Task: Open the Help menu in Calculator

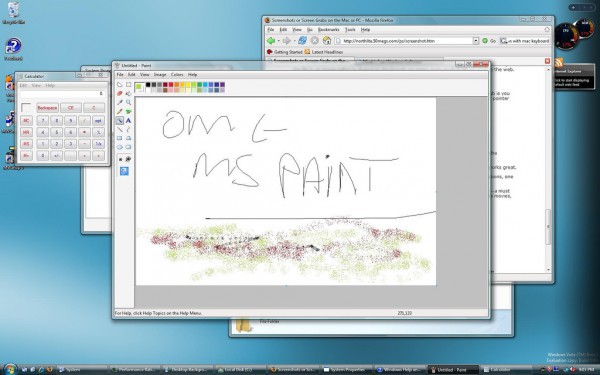Action: point(50,85)
